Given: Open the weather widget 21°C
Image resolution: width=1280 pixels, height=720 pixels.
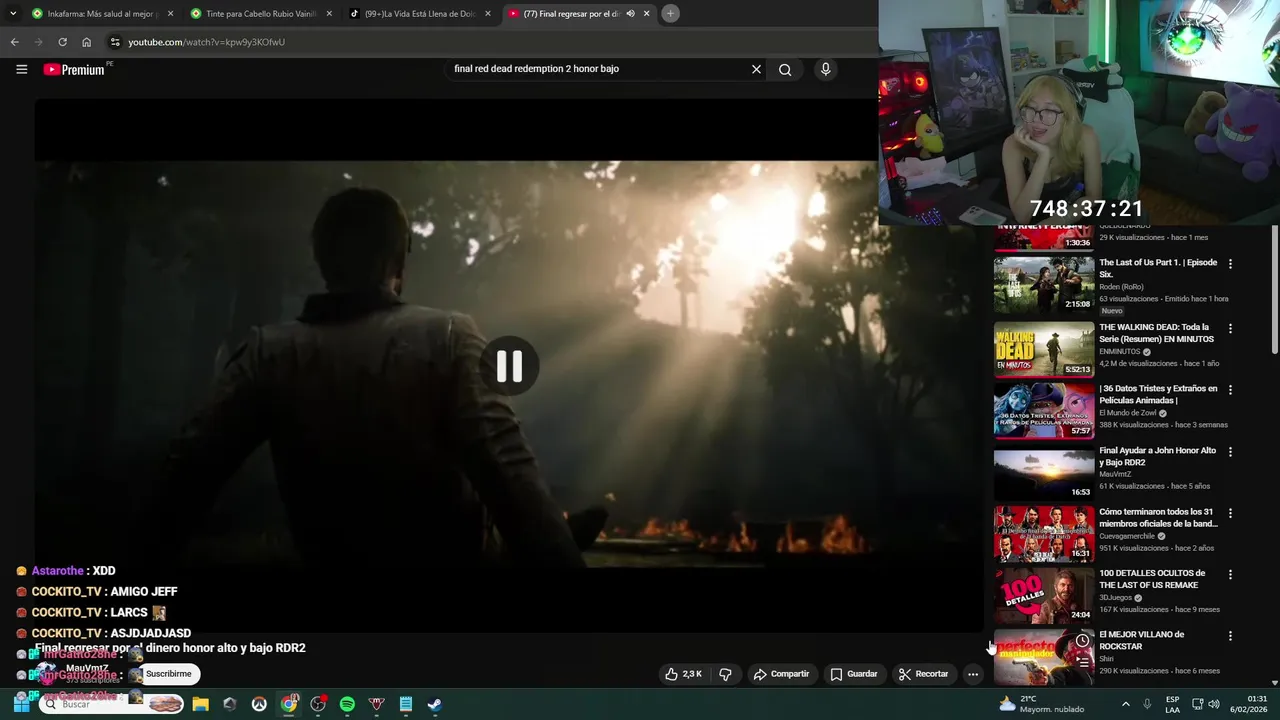Looking at the screenshot, I should point(1041,704).
